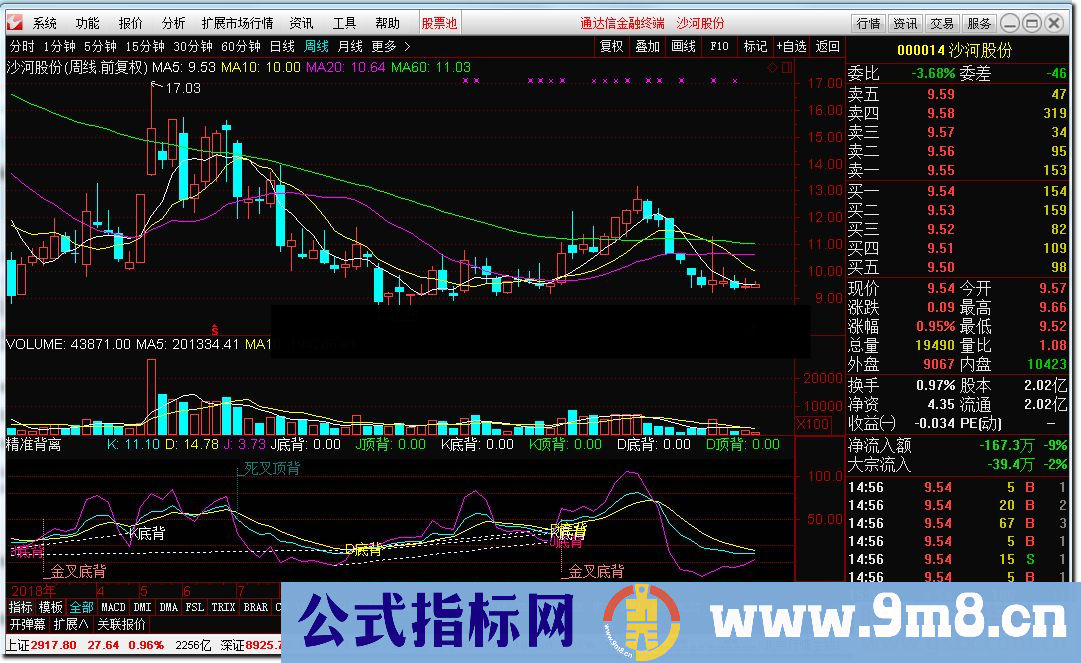Open the 叠加 overlay function
The width and height of the screenshot is (1081, 663).
coord(647,45)
